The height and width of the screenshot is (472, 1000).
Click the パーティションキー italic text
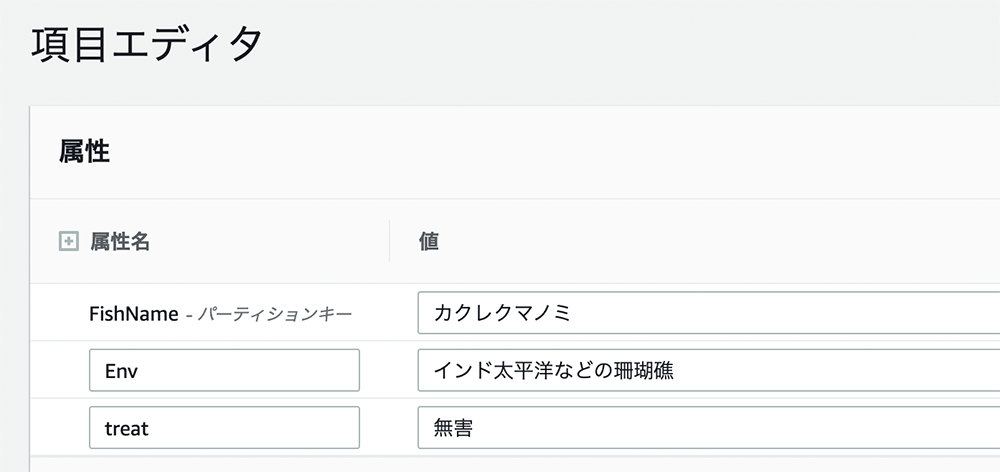(274, 314)
